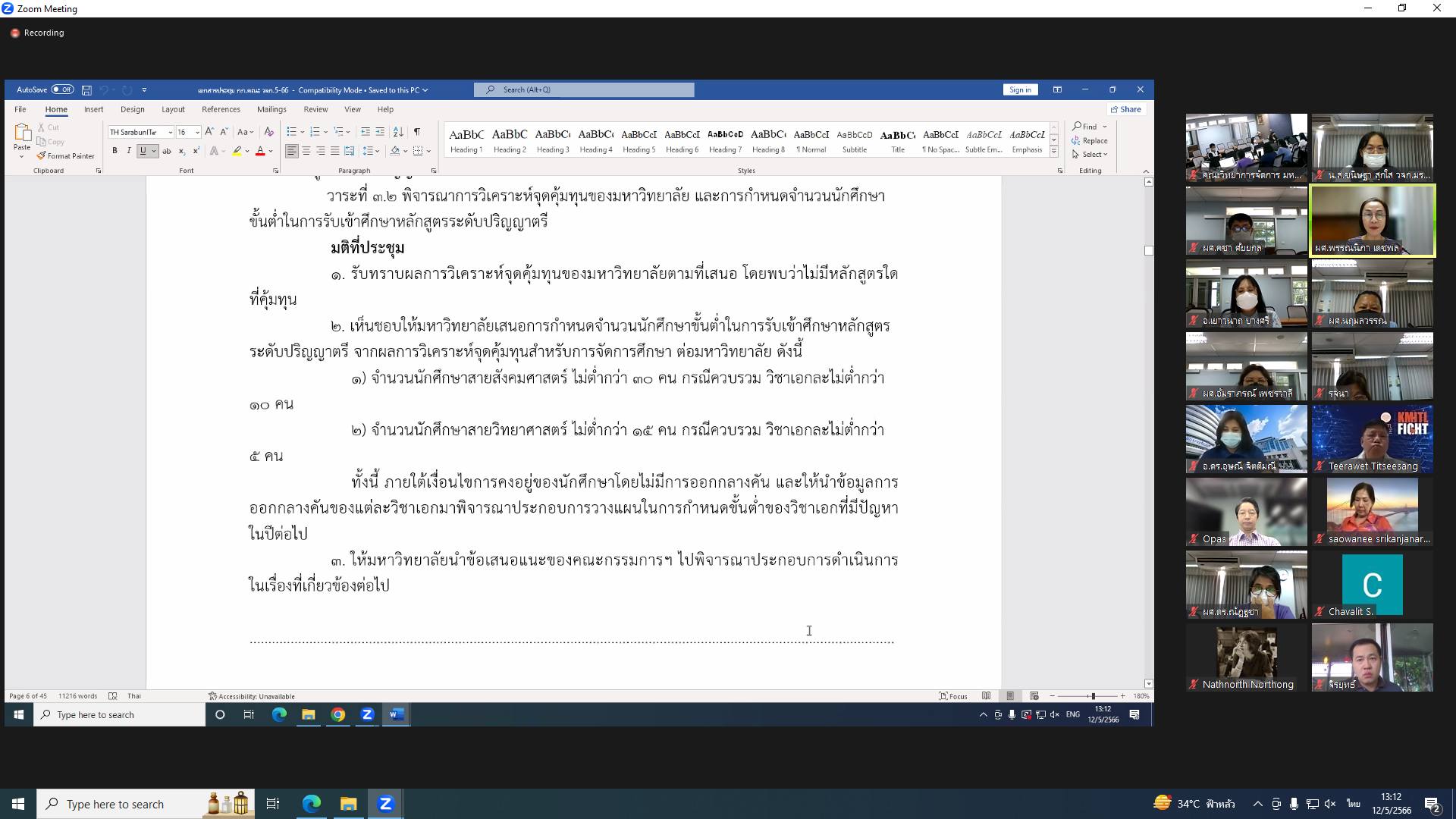Open the Change Case dropdown

coord(245,132)
